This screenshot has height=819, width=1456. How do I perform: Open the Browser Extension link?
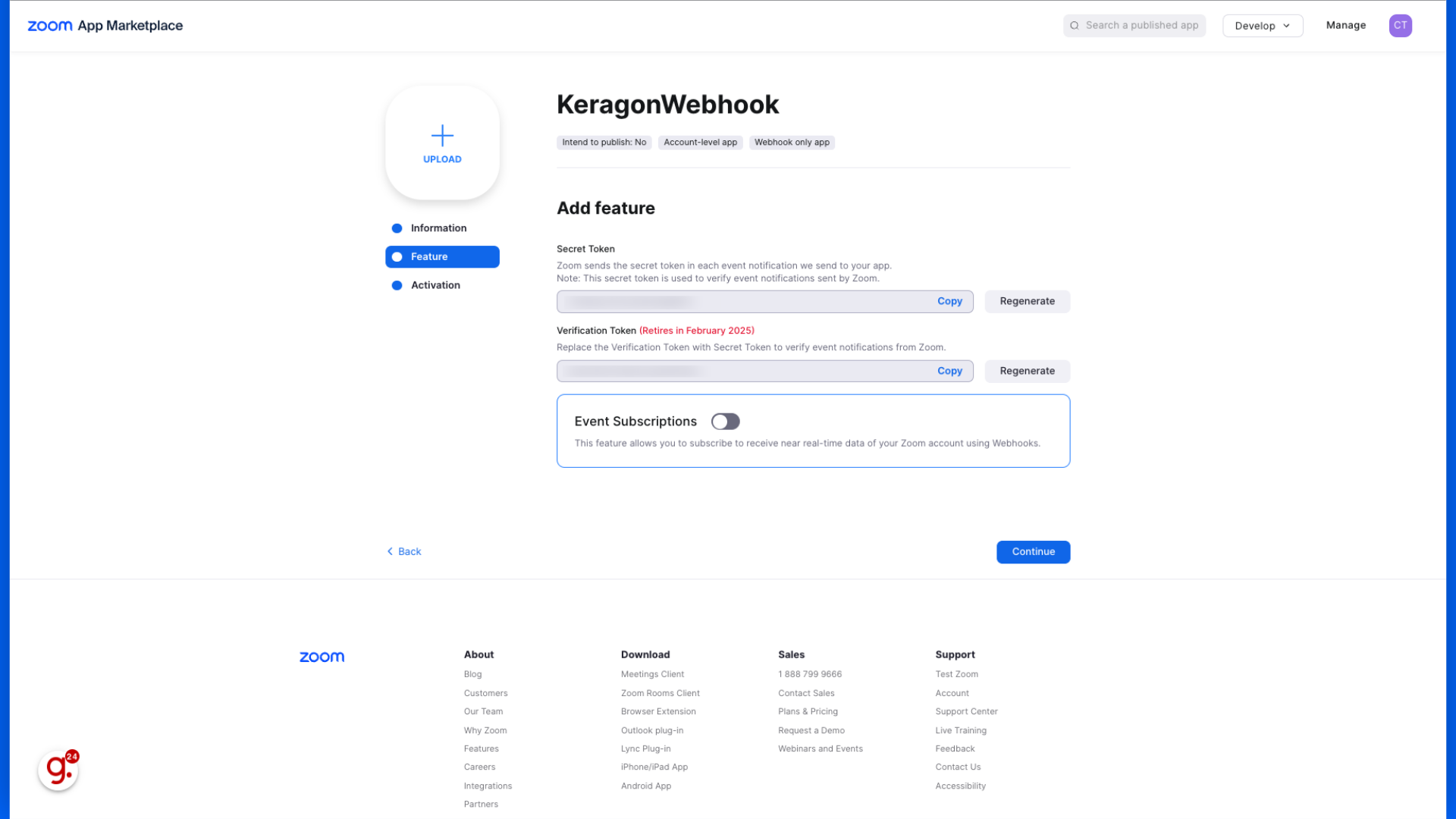click(x=658, y=711)
